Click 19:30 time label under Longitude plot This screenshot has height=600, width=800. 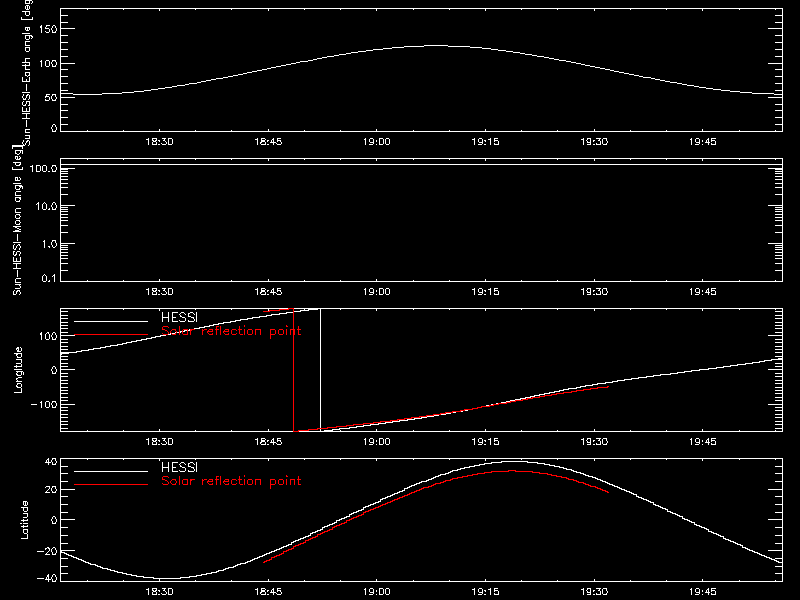click(594, 442)
